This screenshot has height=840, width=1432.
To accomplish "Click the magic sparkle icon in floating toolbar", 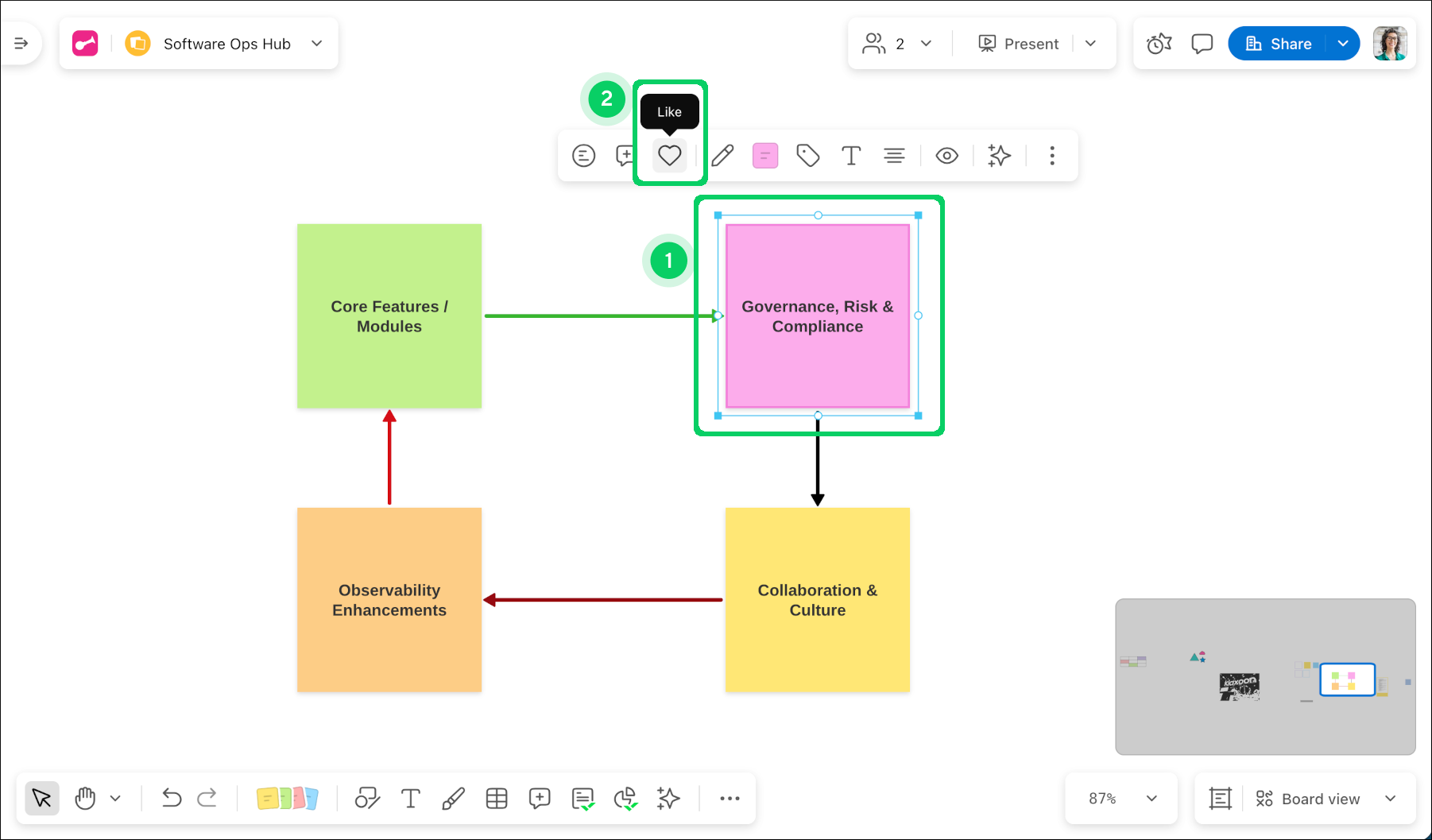I will coord(999,156).
